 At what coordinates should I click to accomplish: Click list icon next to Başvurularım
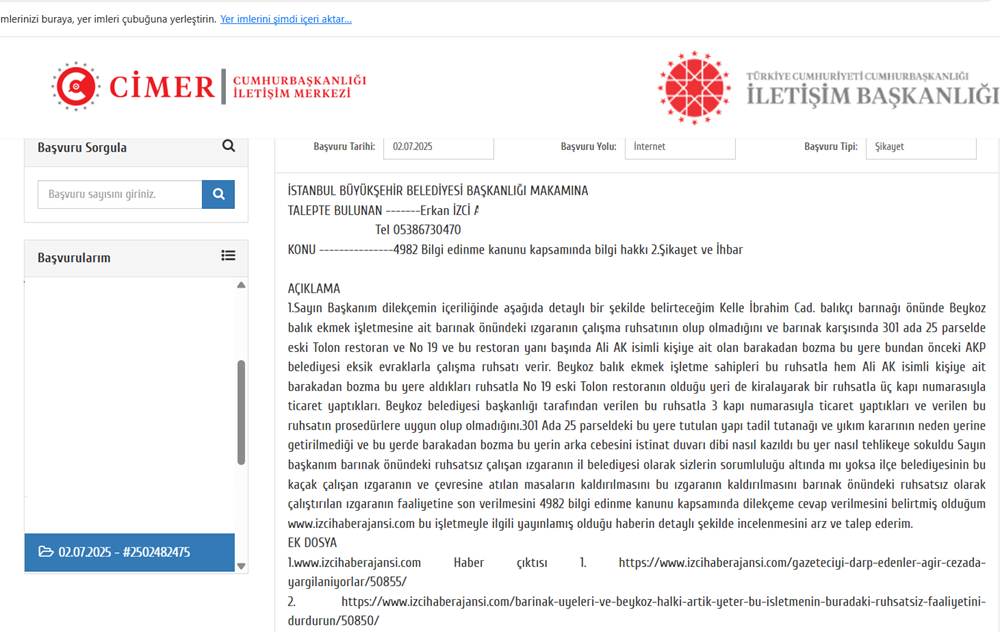229,257
